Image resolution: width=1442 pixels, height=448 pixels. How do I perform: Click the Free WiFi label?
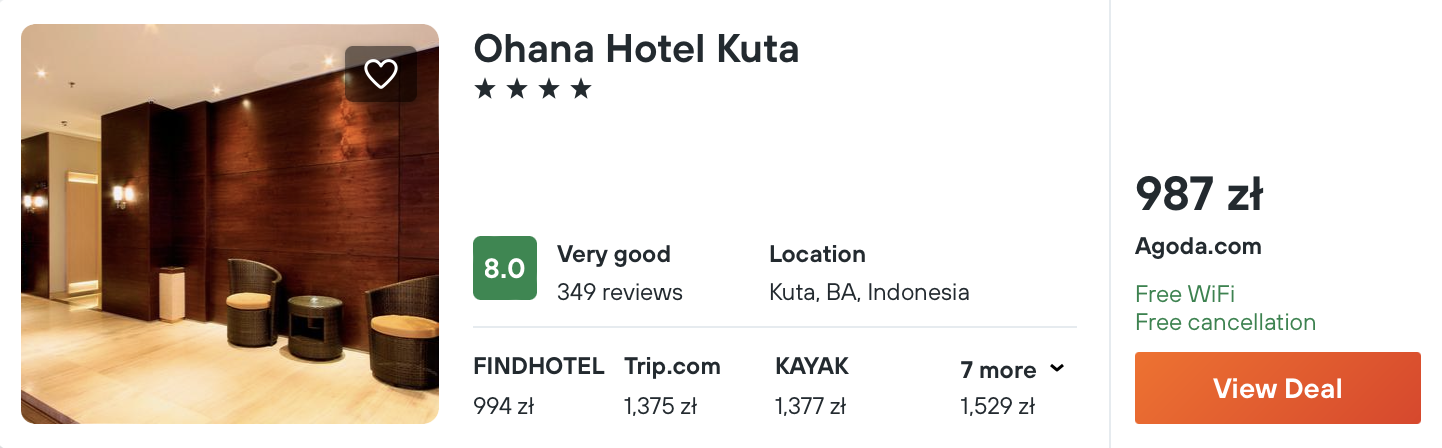click(x=1185, y=294)
